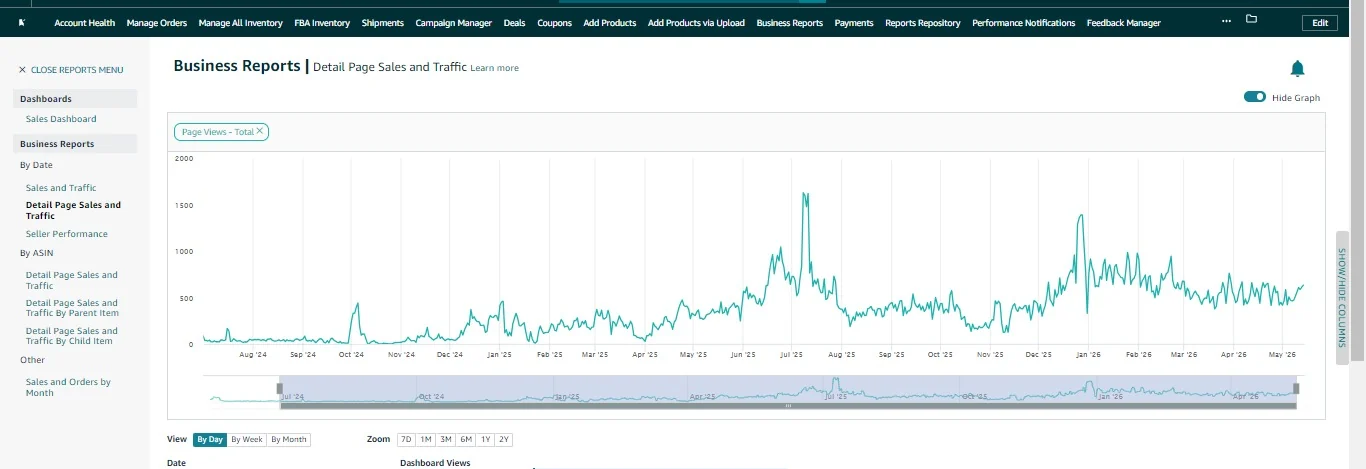Open Sales and Traffic report by date
This screenshot has height=469, width=1366.
tap(61, 188)
